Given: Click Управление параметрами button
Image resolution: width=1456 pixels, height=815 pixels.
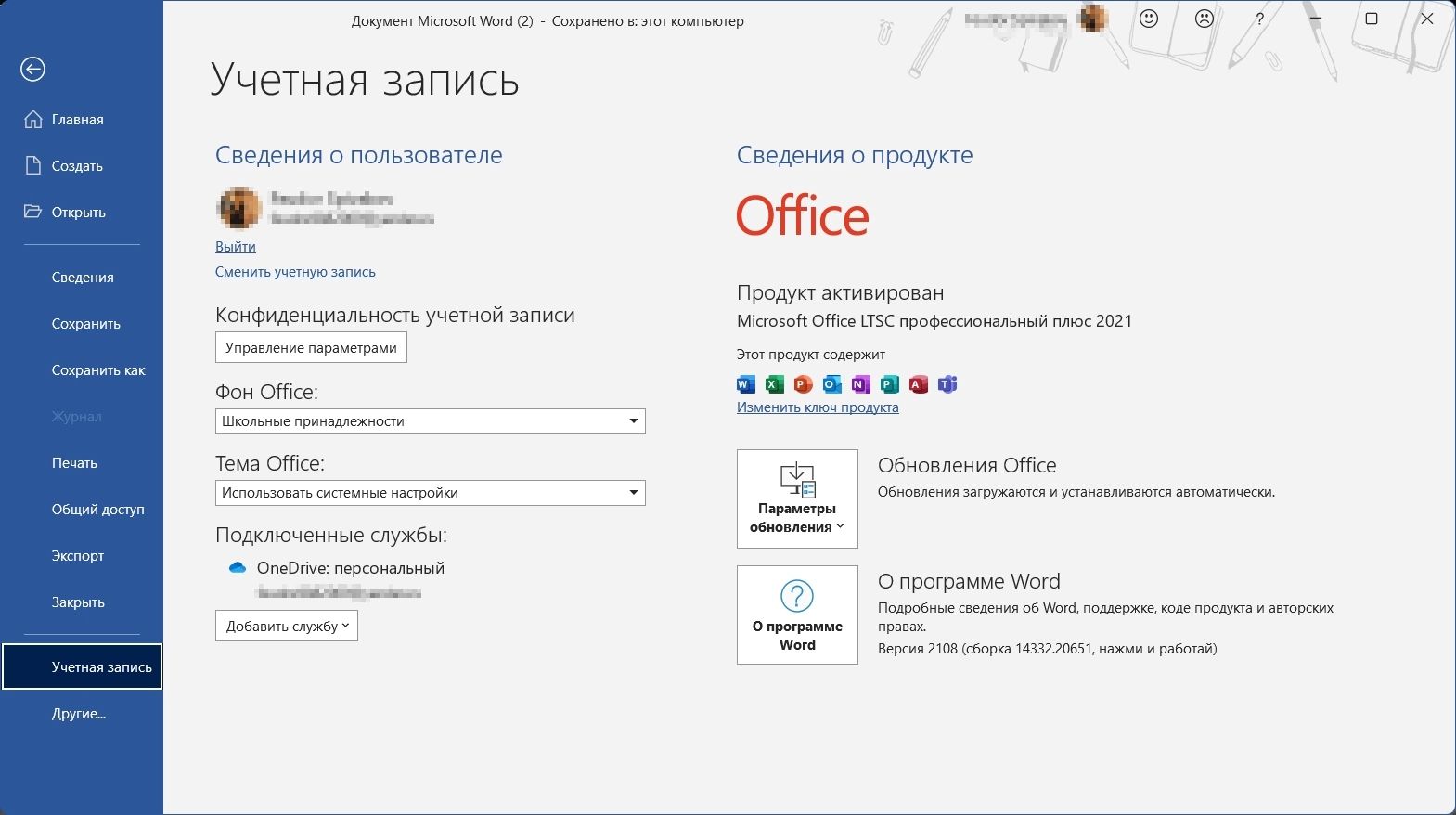Looking at the screenshot, I should [x=311, y=348].
